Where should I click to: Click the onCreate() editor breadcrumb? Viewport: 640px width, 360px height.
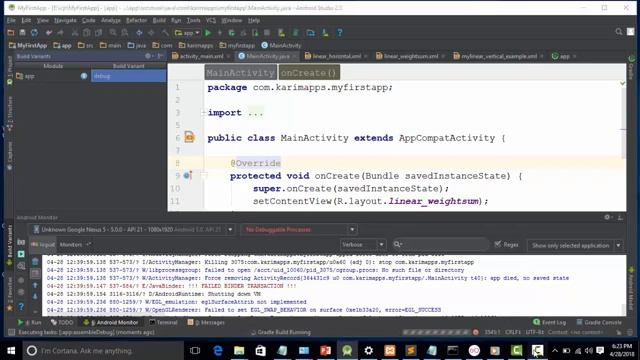tap(309, 73)
